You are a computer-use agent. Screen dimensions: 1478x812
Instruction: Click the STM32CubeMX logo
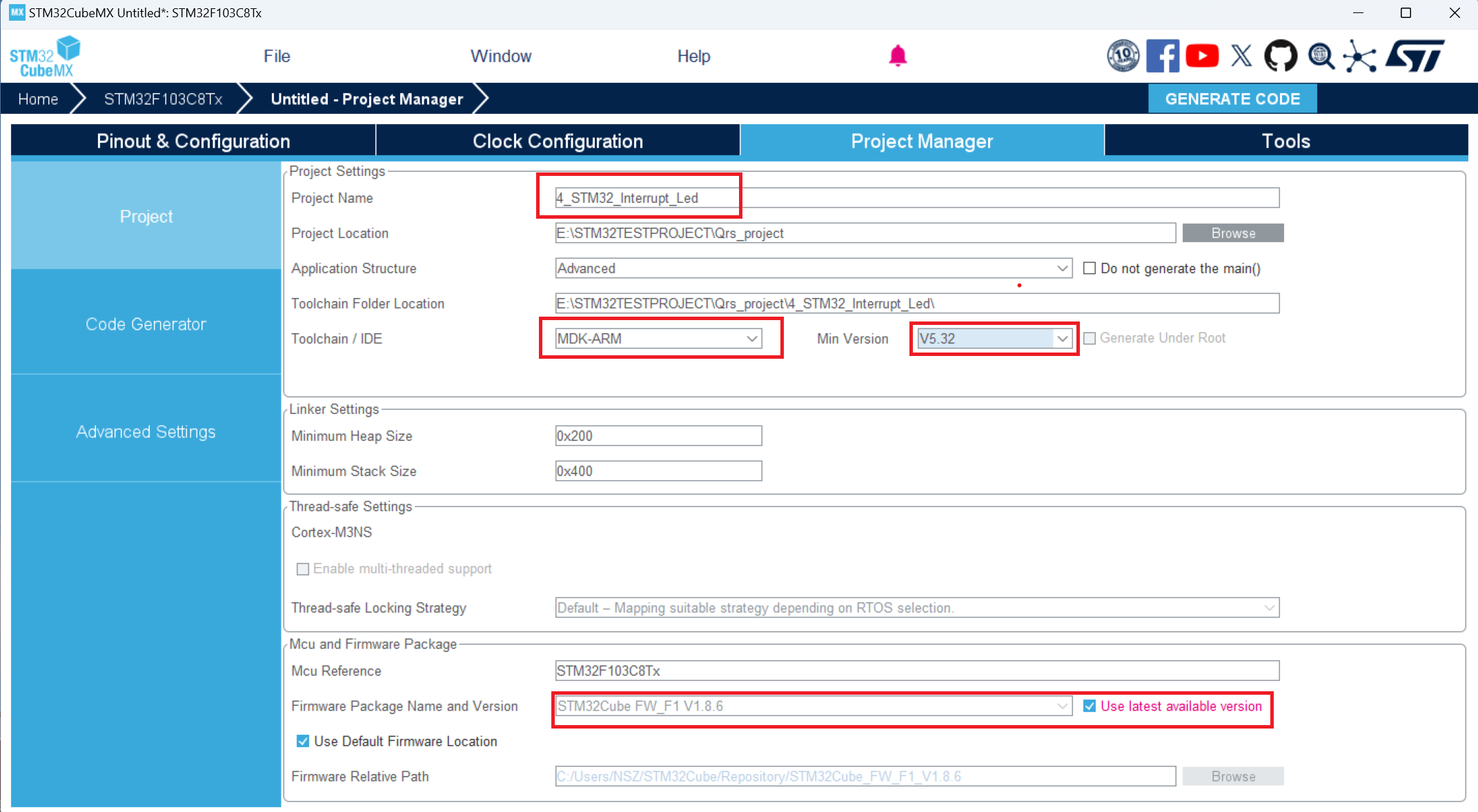point(44,57)
